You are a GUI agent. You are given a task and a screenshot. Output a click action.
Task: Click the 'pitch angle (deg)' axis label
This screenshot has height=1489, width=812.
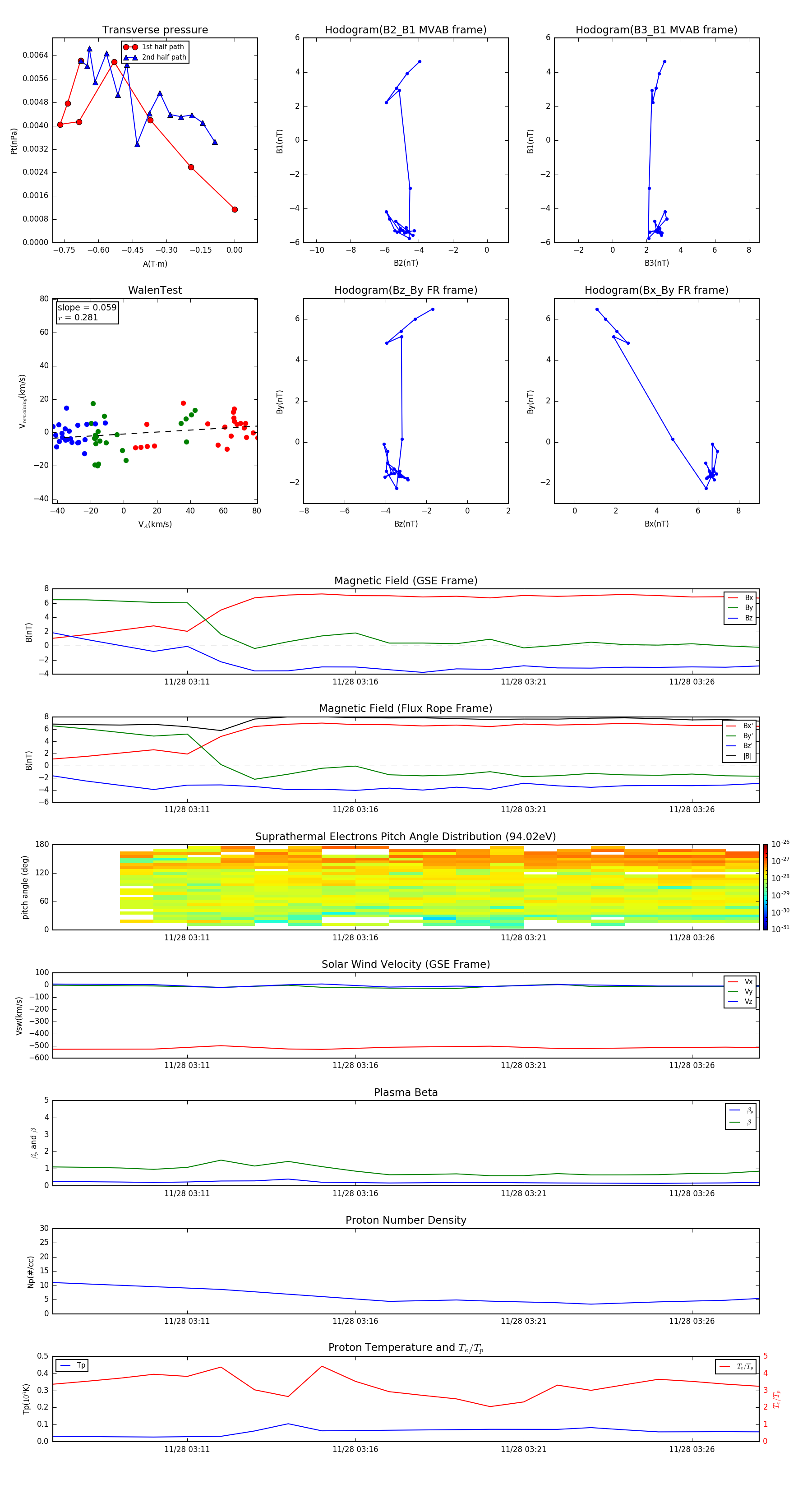click(x=25, y=887)
